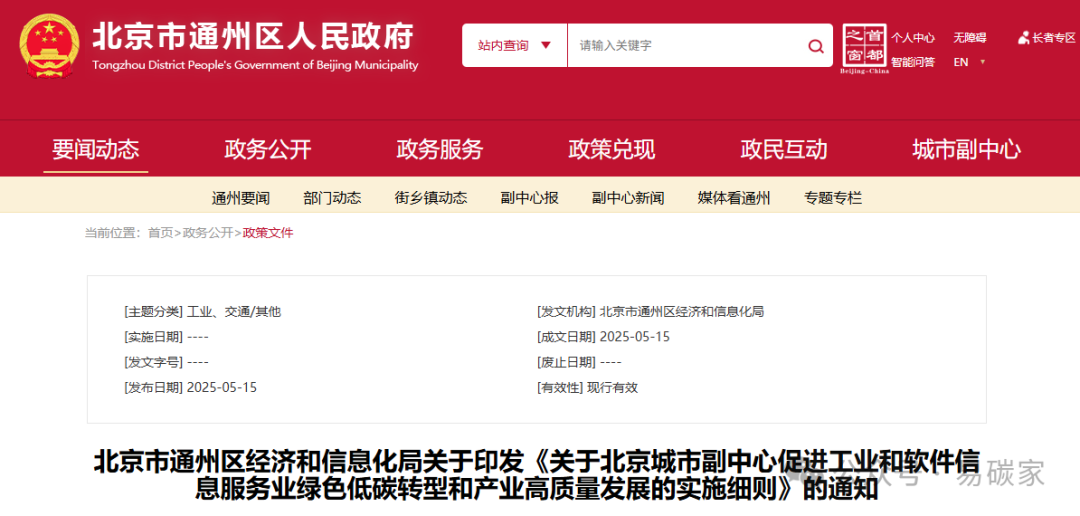Click the 发文机构 北京市通州区经济和信息化局 text
Image resolution: width=1080 pixels, height=516 pixels.
650,311
